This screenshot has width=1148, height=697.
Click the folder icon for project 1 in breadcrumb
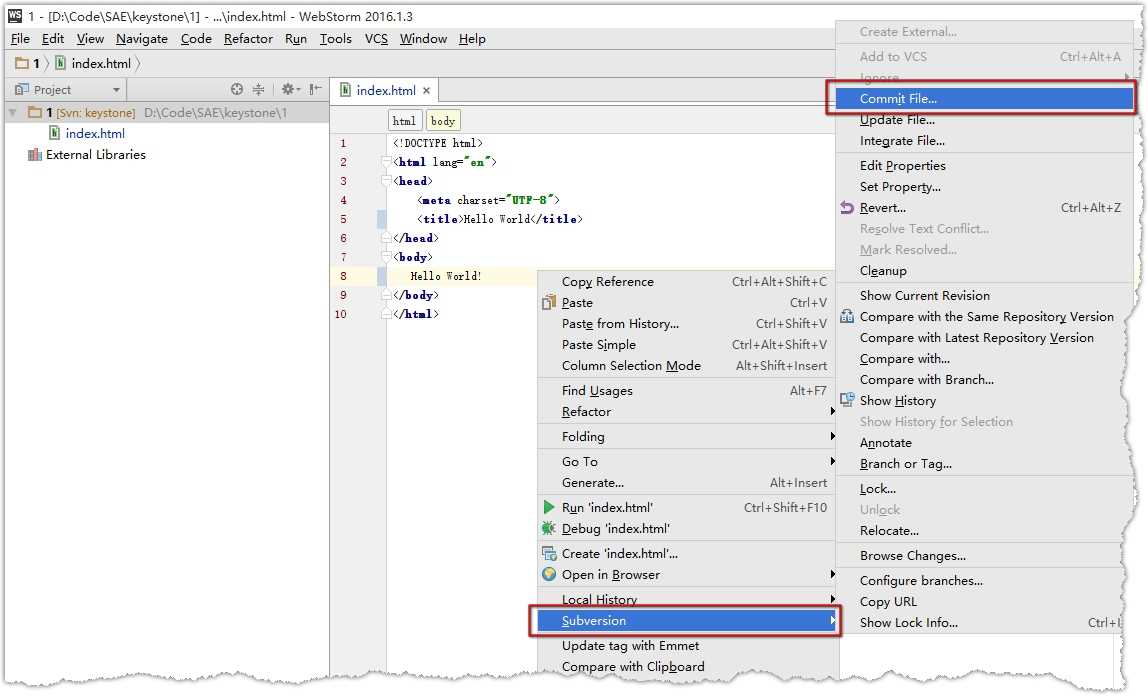pyautogui.click(x=22, y=64)
